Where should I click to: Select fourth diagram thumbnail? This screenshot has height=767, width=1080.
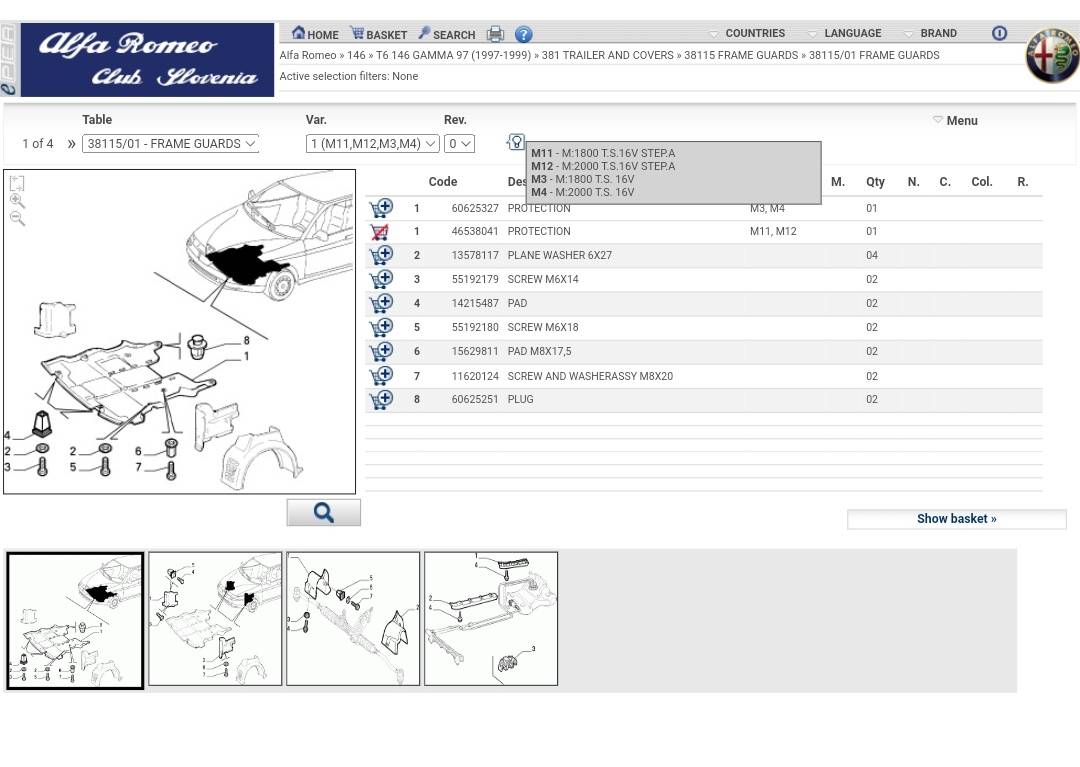click(491, 618)
